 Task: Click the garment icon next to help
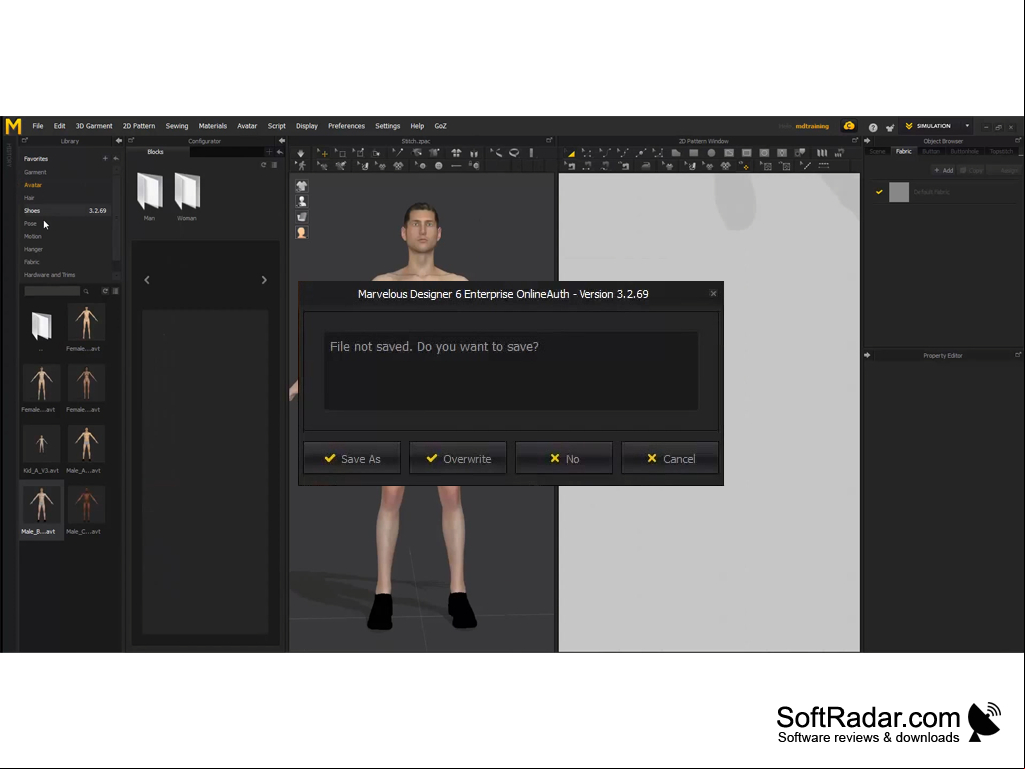[x=890, y=127]
